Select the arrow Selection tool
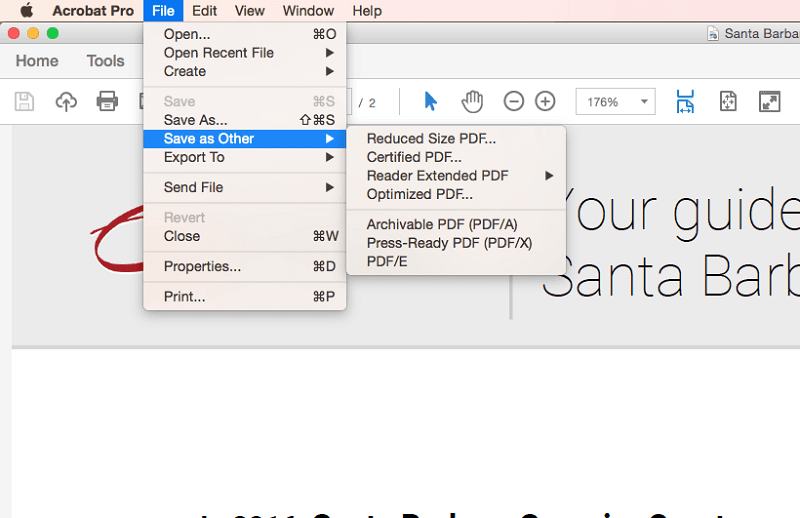800x518 pixels. click(431, 101)
